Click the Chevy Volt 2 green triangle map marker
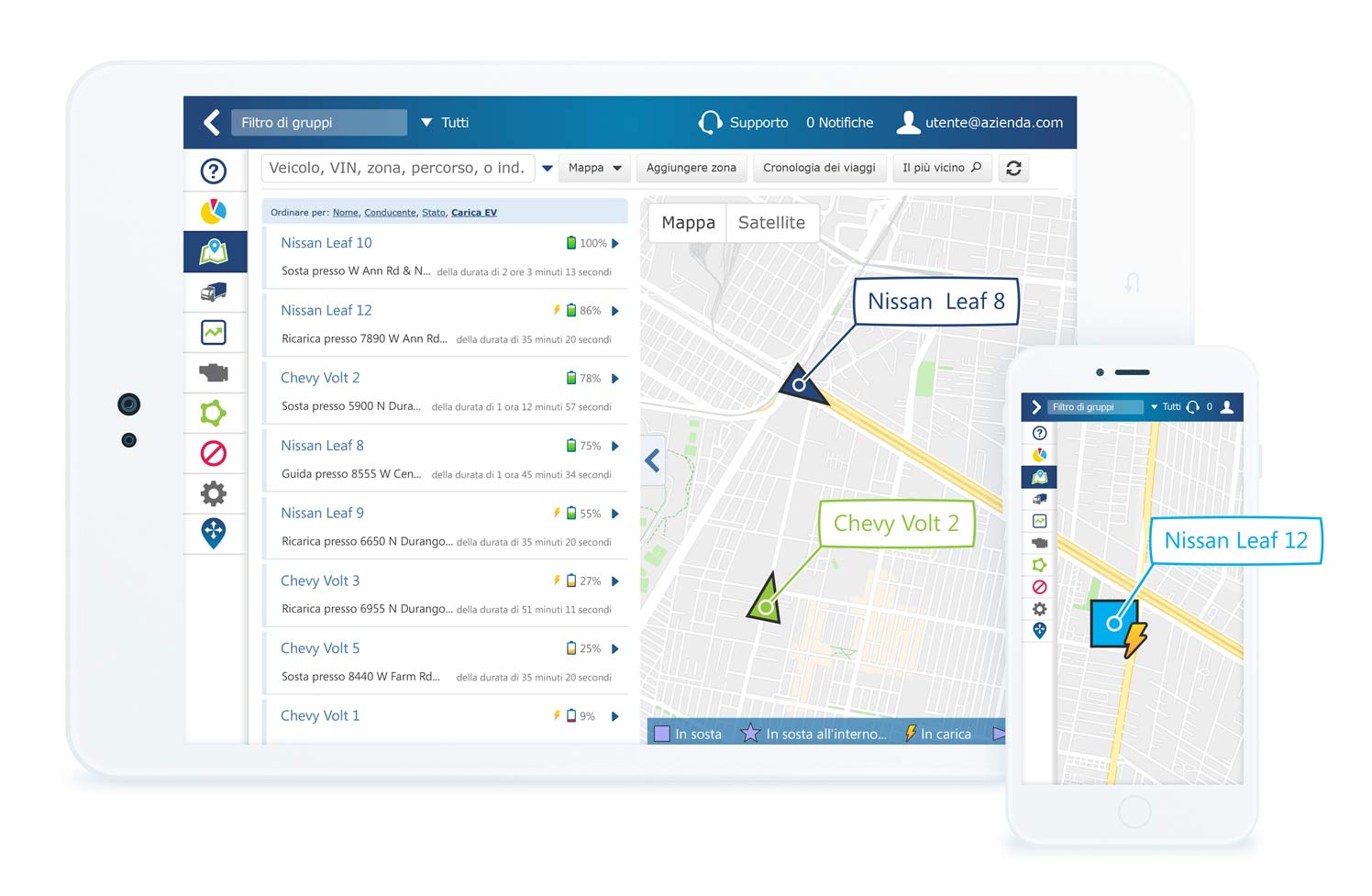Image resolution: width=1372 pixels, height=896 pixels. [x=765, y=601]
